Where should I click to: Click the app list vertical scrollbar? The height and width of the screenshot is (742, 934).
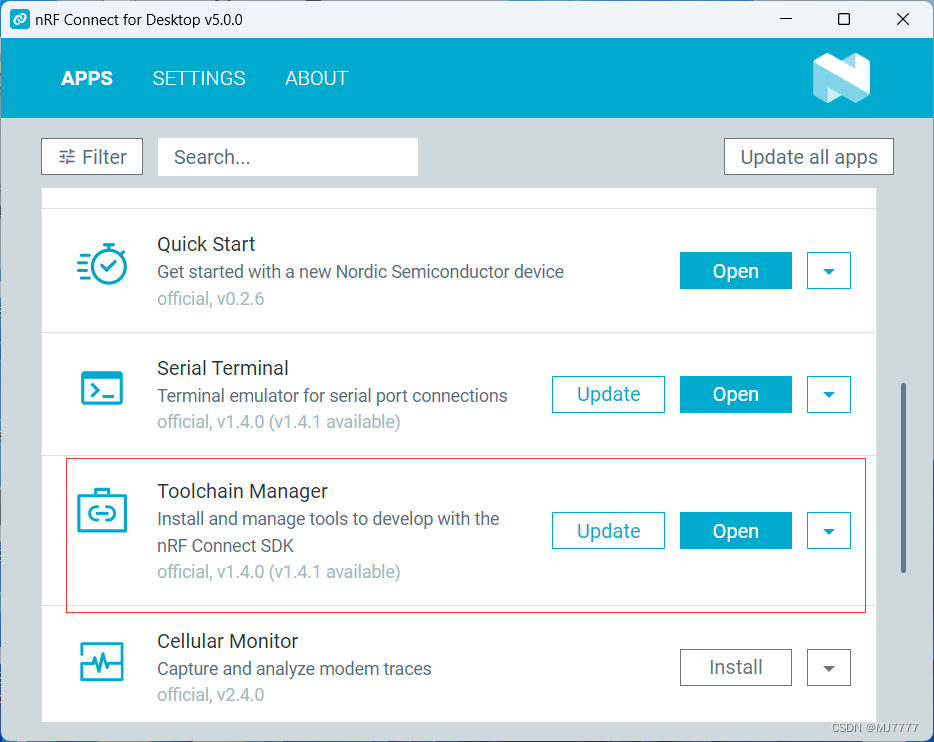pos(903,478)
